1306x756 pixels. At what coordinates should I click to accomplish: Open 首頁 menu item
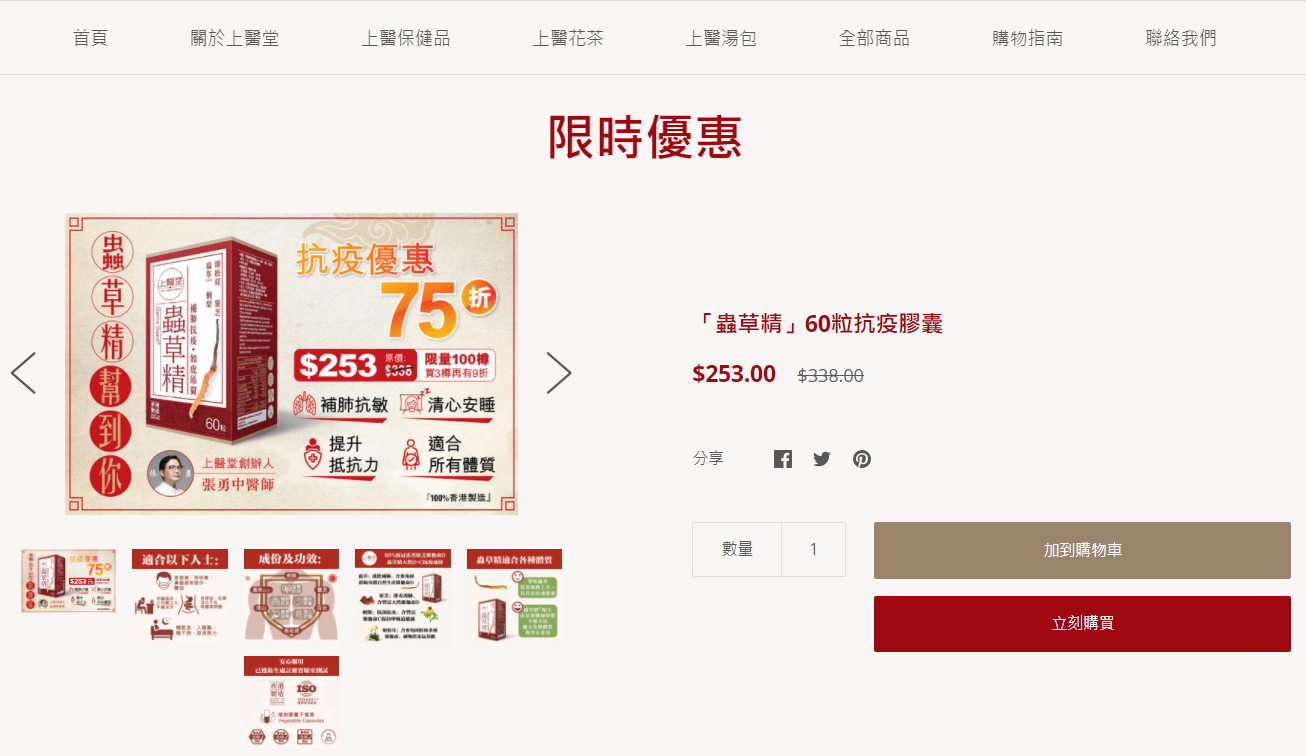[x=90, y=38]
